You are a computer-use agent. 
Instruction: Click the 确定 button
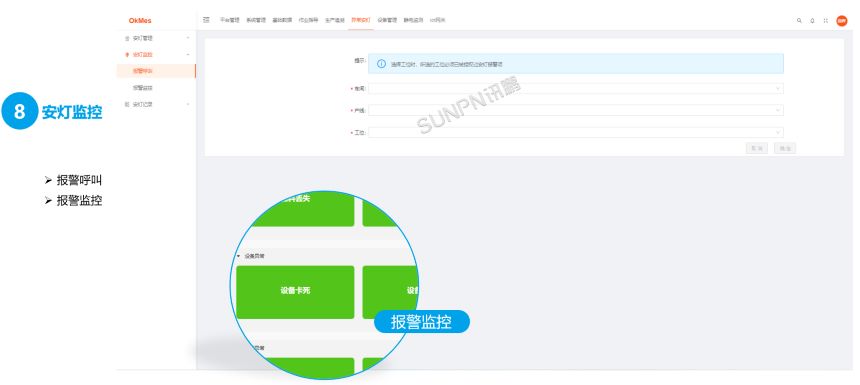[x=785, y=148]
